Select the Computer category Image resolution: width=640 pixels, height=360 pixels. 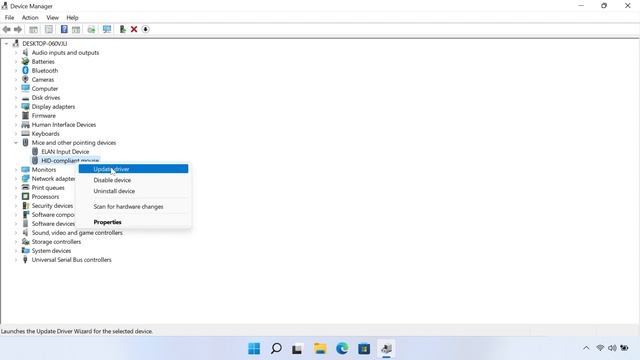[x=45, y=89]
